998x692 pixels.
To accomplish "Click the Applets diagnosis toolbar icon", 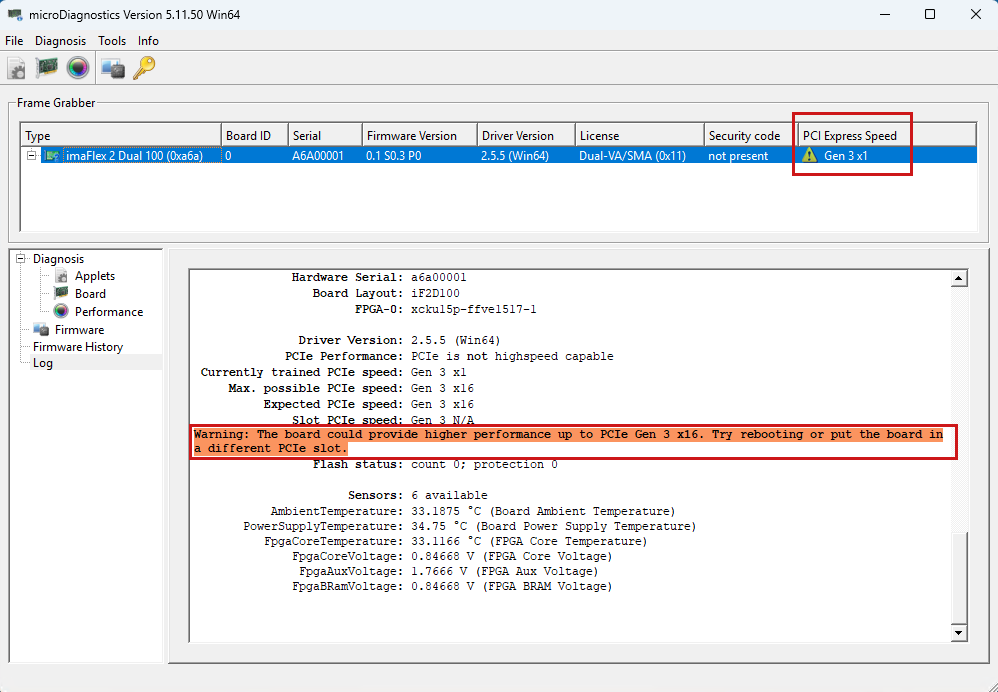I will click(17, 68).
